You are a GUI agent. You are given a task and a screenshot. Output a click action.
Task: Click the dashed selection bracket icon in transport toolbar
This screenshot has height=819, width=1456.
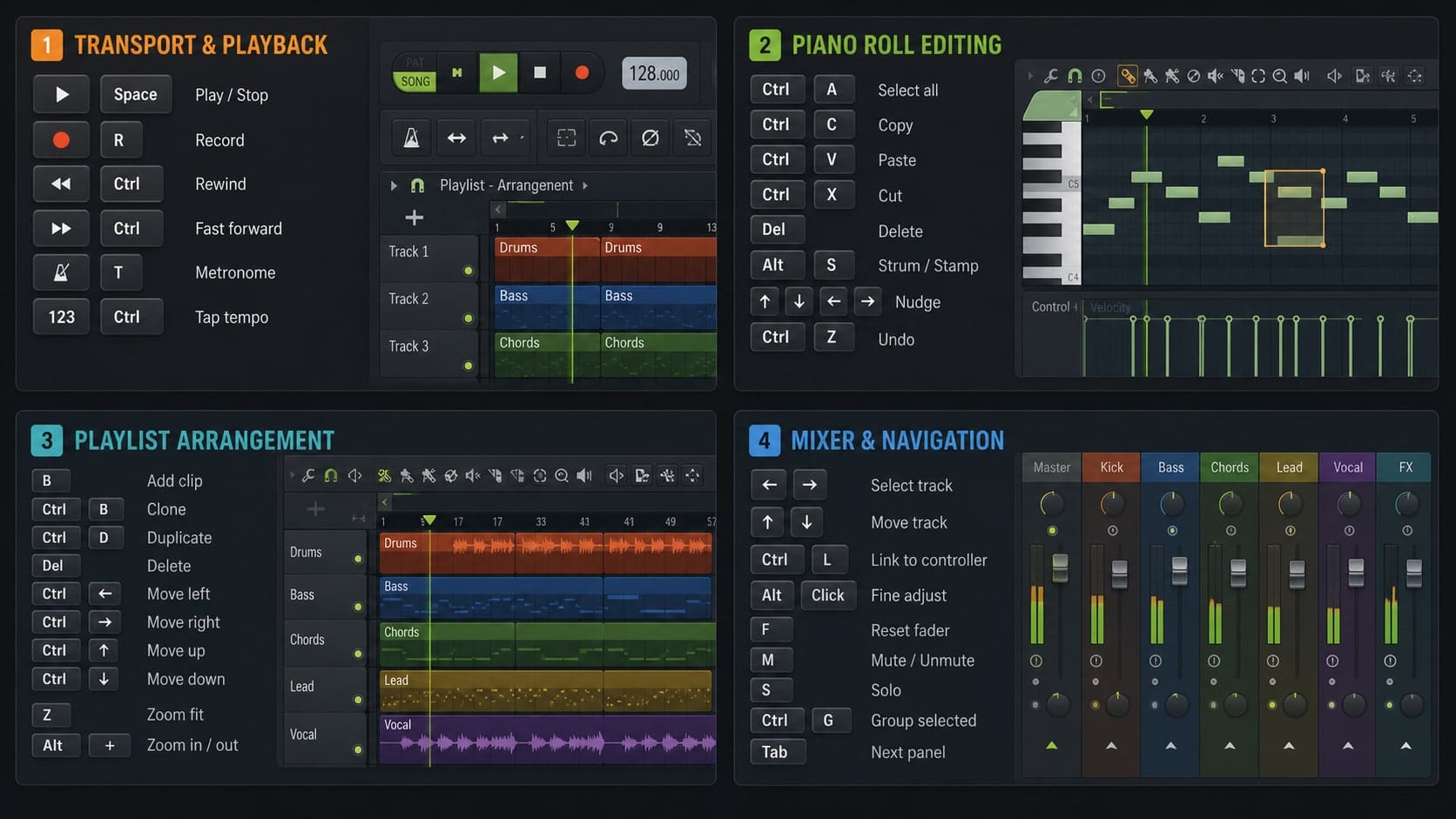pos(566,138)
